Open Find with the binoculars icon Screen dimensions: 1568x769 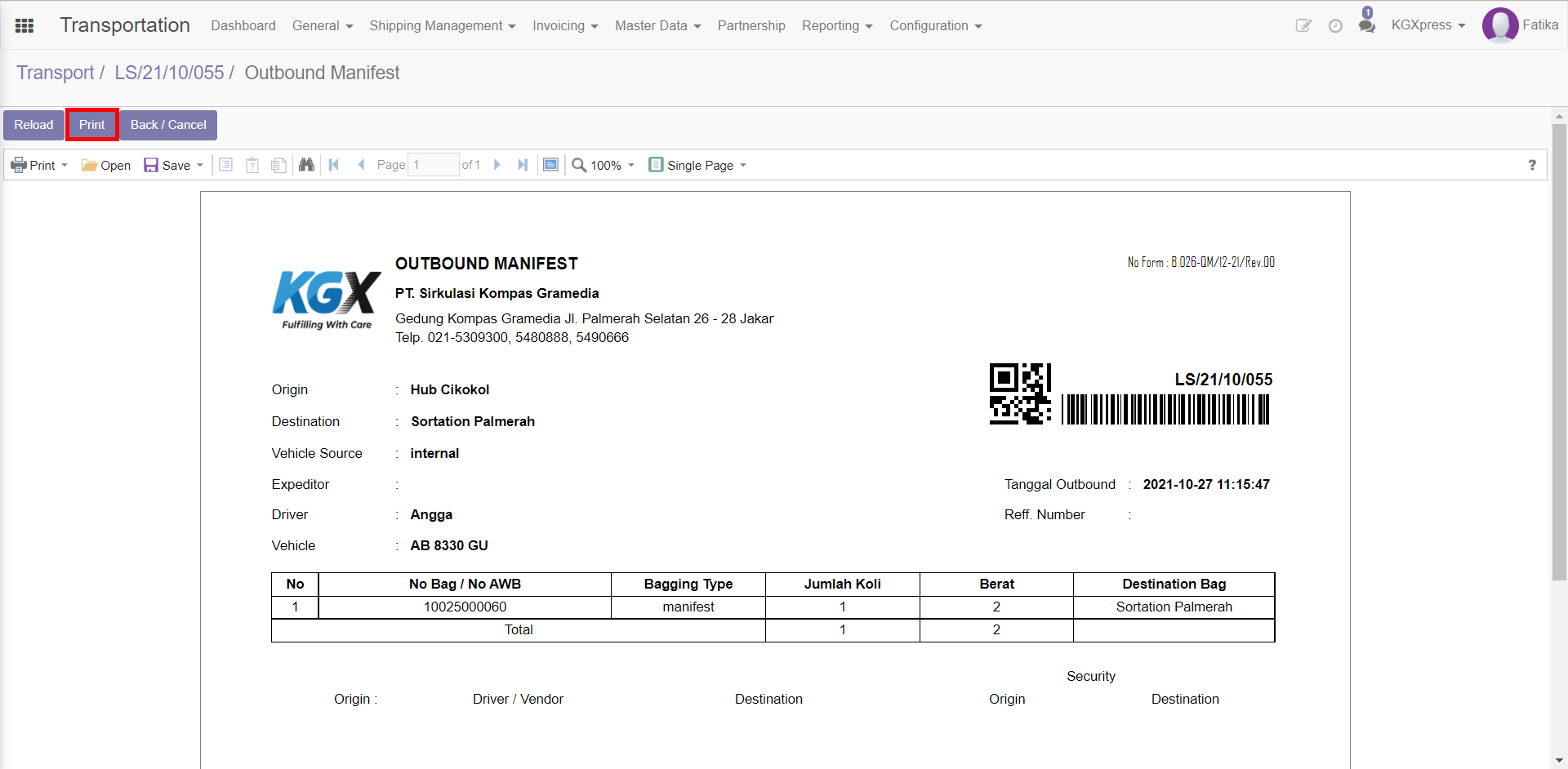[306, 165]
